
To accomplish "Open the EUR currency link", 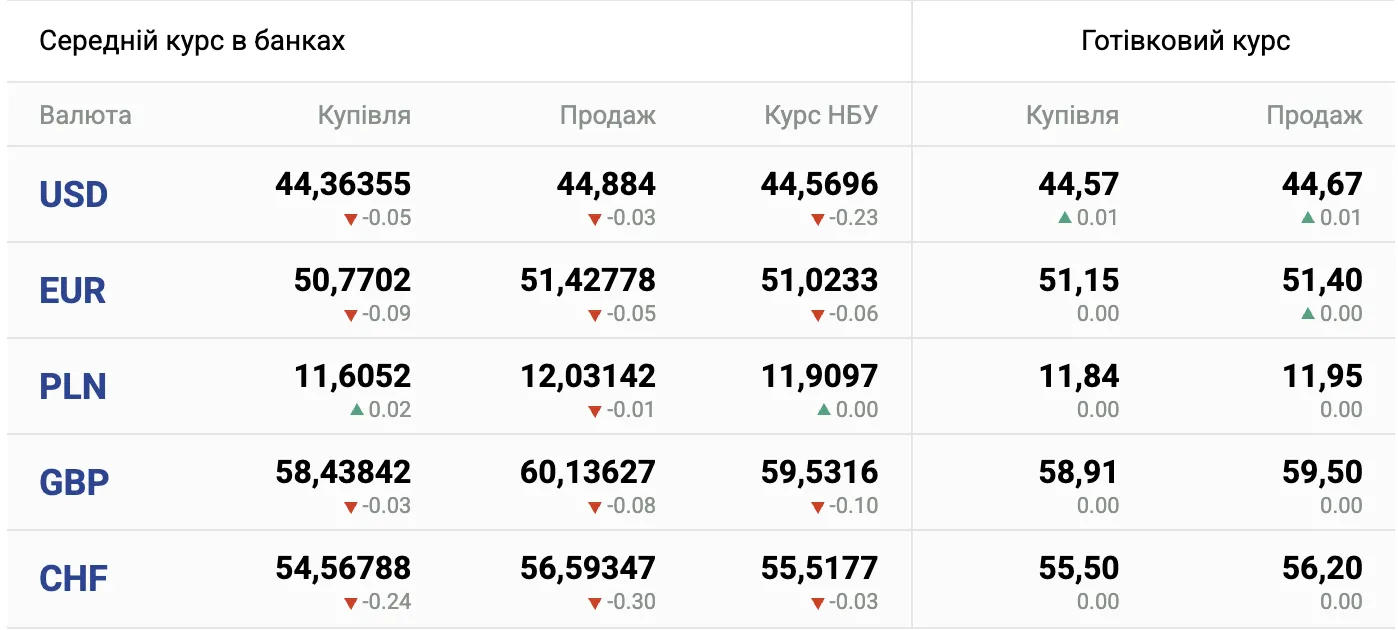I will pyautogui.click(x=72, y=290).
